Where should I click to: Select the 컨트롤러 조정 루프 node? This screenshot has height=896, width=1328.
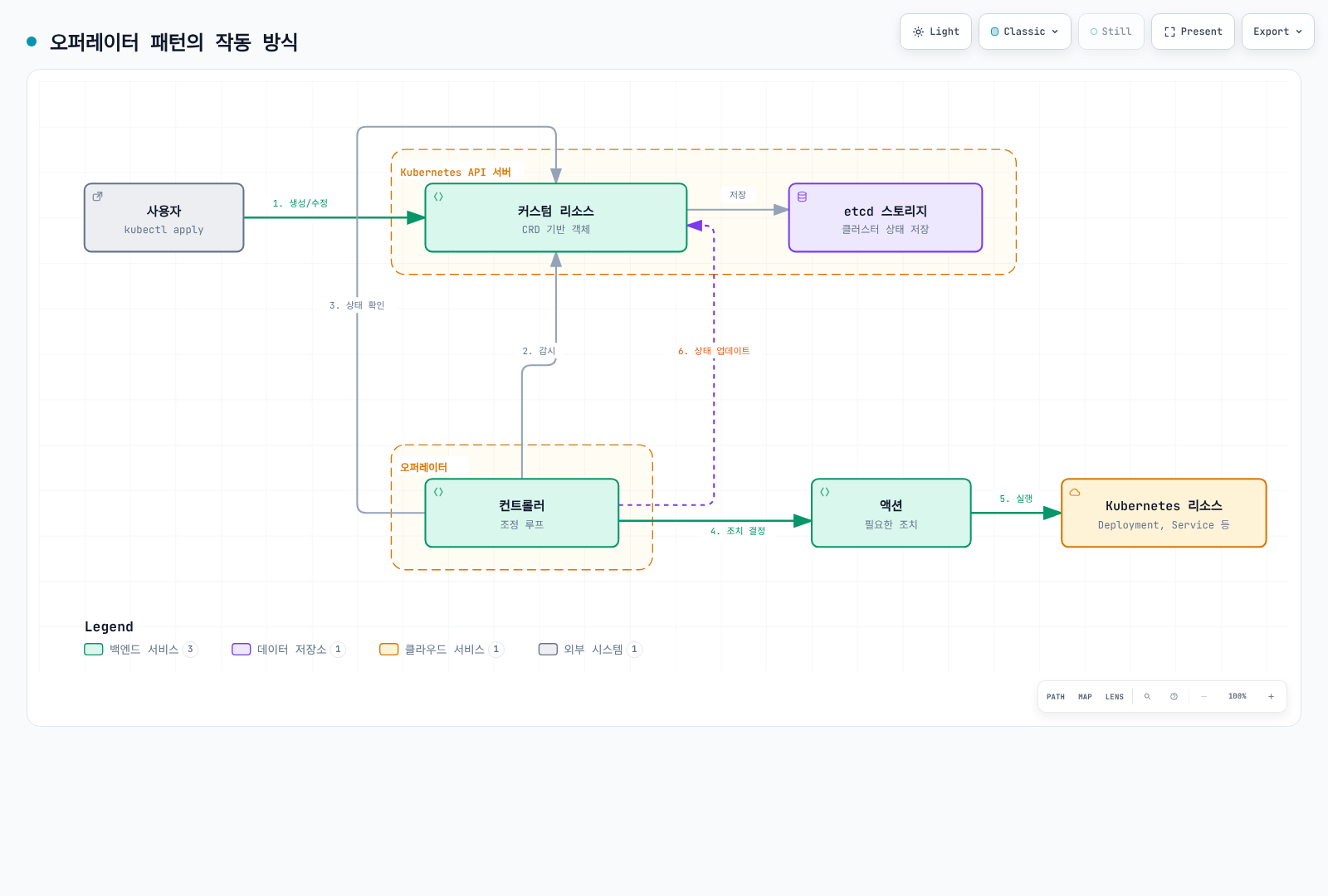click(522, 513)
